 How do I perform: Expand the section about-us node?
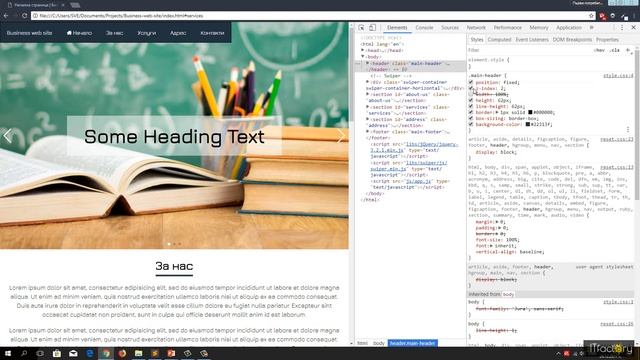point(367,94)
